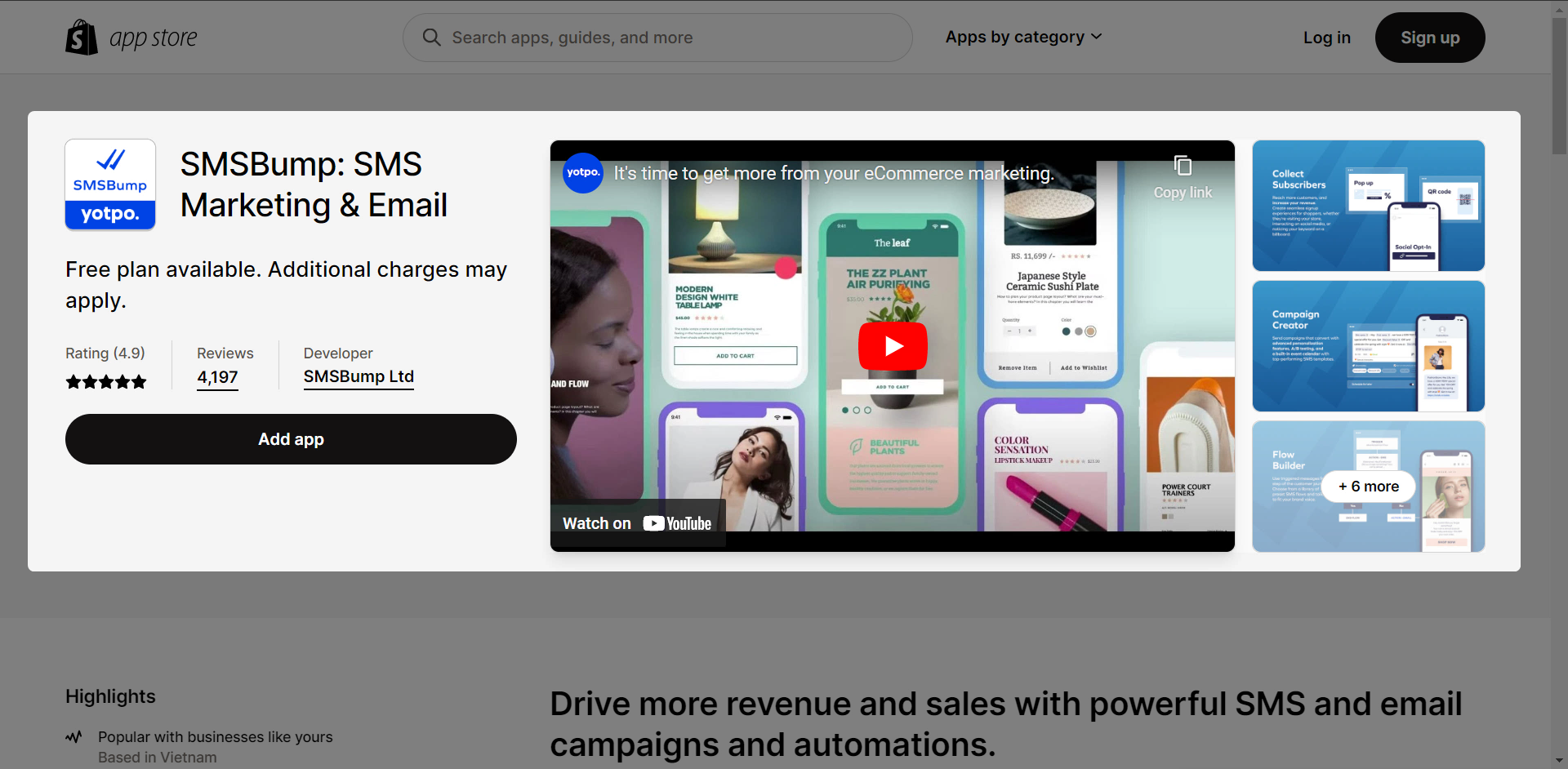Screen dimensions: 1568x769
Task: Click the Sign up button
Action: [1430, 38]
